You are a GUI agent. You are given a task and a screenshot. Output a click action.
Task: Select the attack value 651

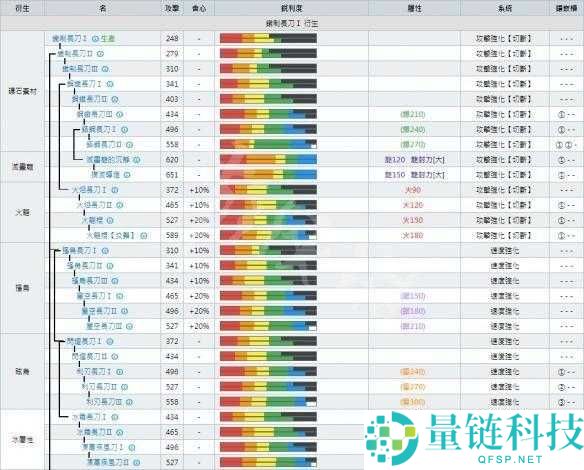coord(172,175)
